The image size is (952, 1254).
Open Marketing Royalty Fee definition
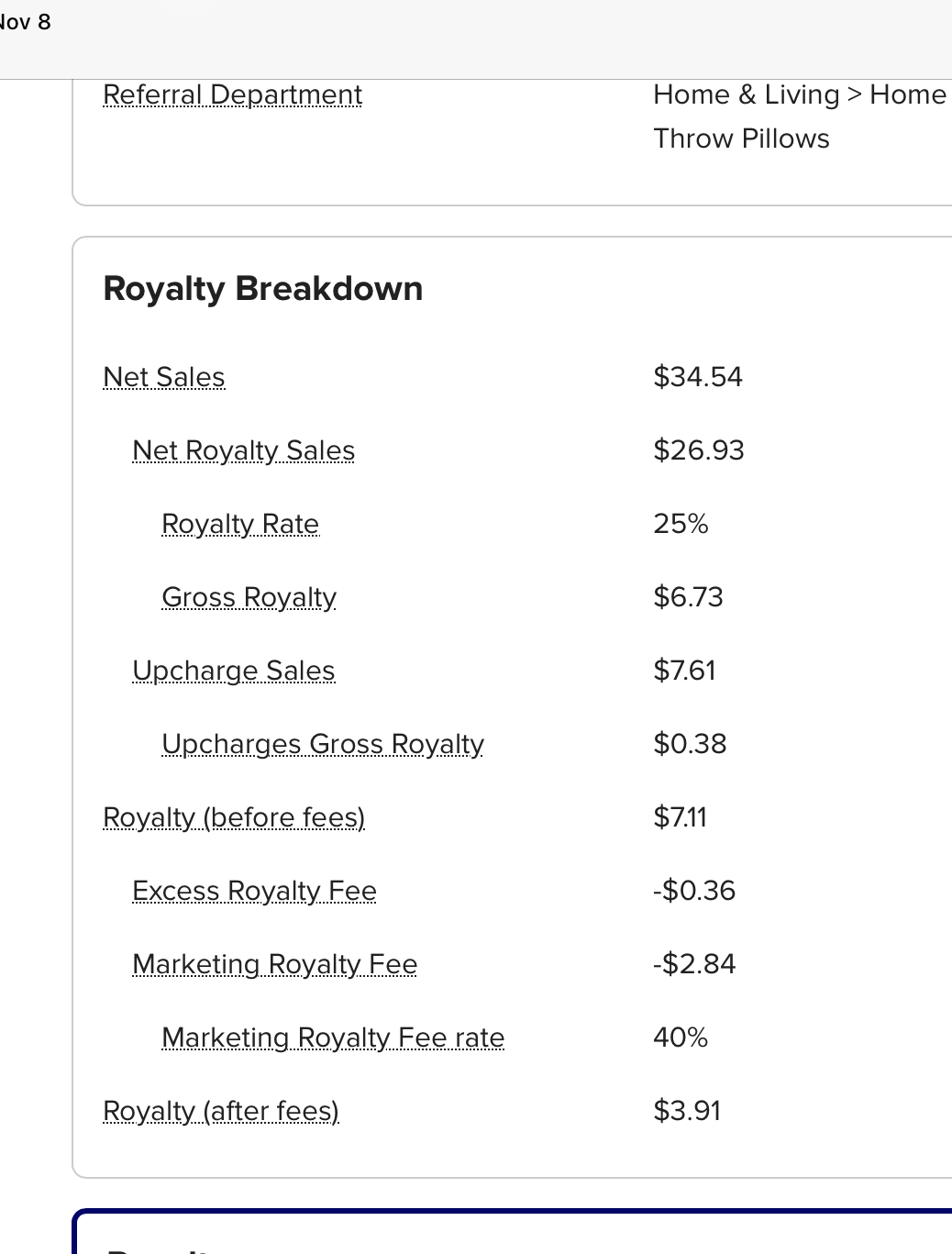274,964
